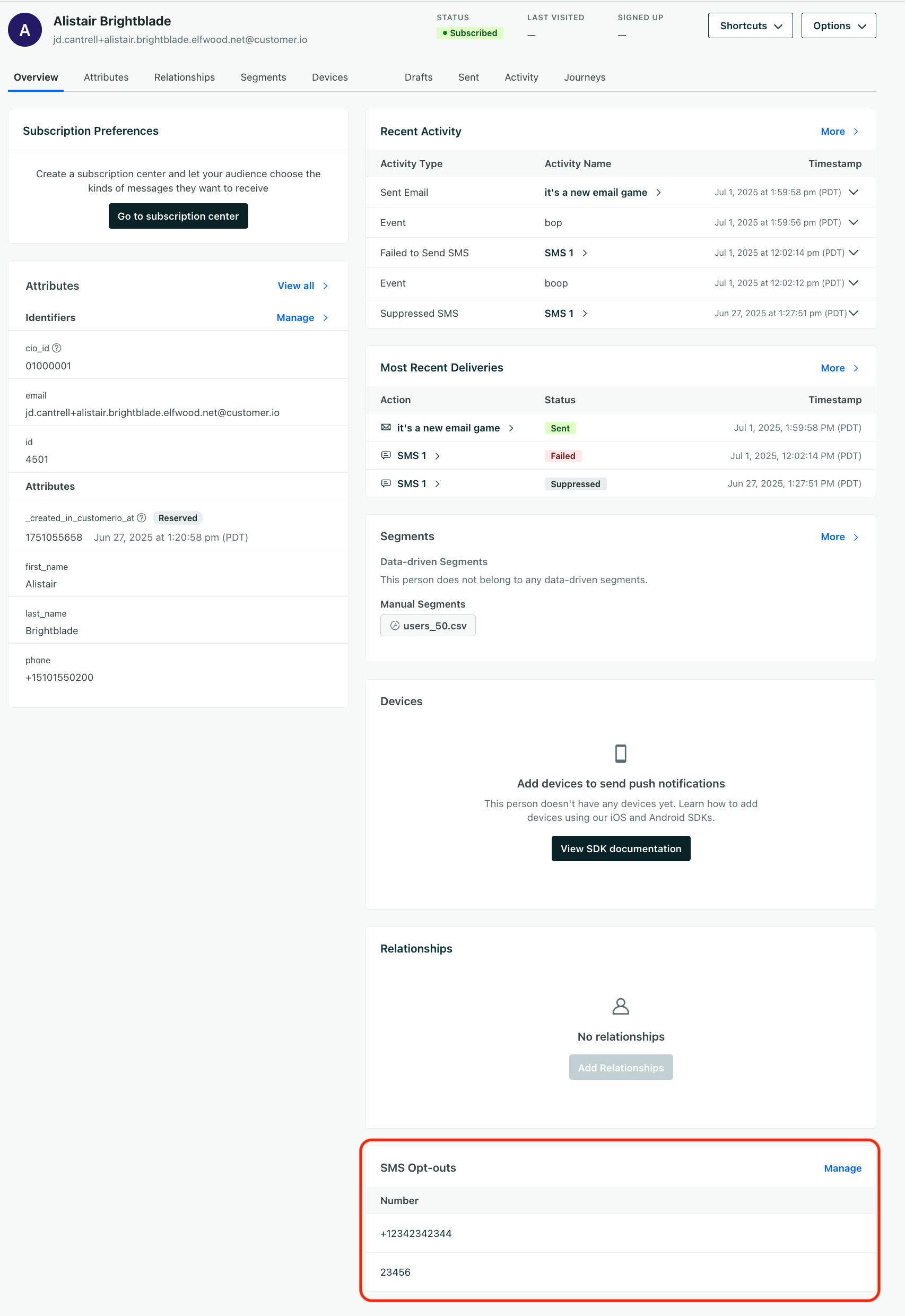The height and width of the screenshot is (1316, 905).
Task: Click opt-out number 23456
Action: point(395,1272)
